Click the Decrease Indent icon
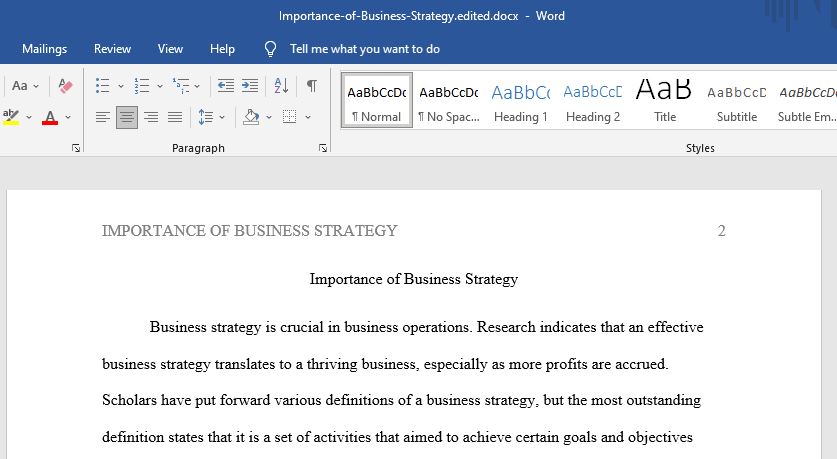This screenshot has height=459, width=837. [x=226, y=85]
